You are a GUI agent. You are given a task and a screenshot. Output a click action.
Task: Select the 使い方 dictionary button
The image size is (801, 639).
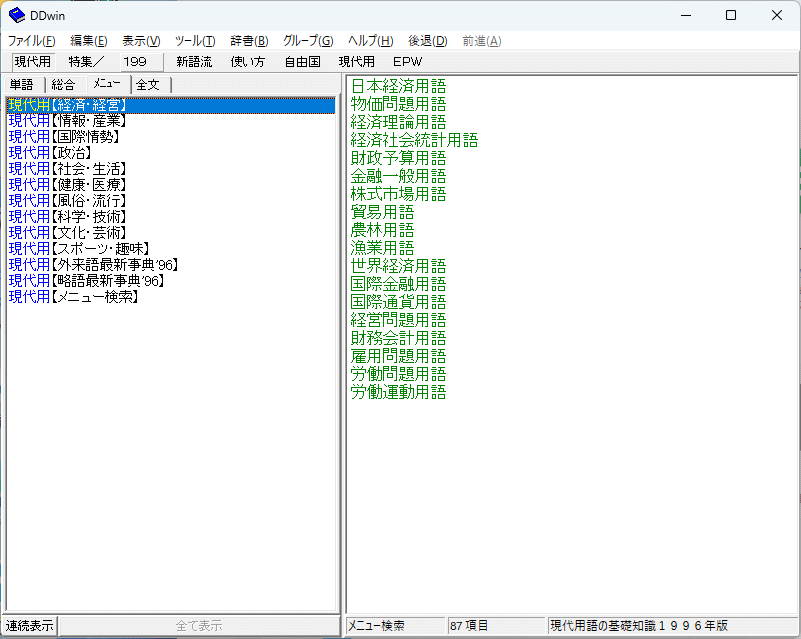coord(248,62)
